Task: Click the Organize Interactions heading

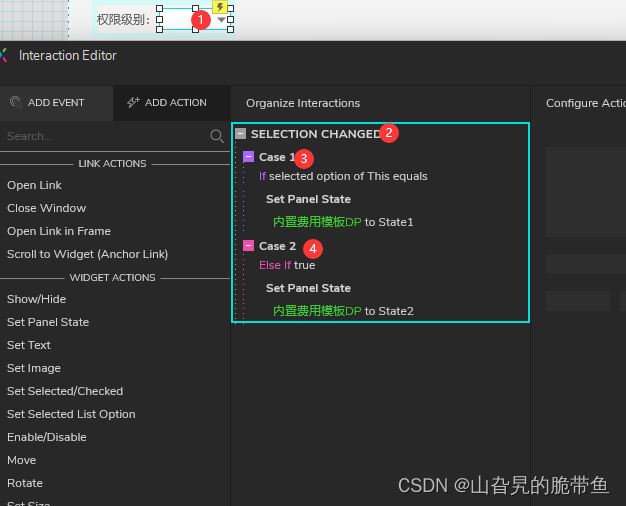Action: click(x=303, y=103)
